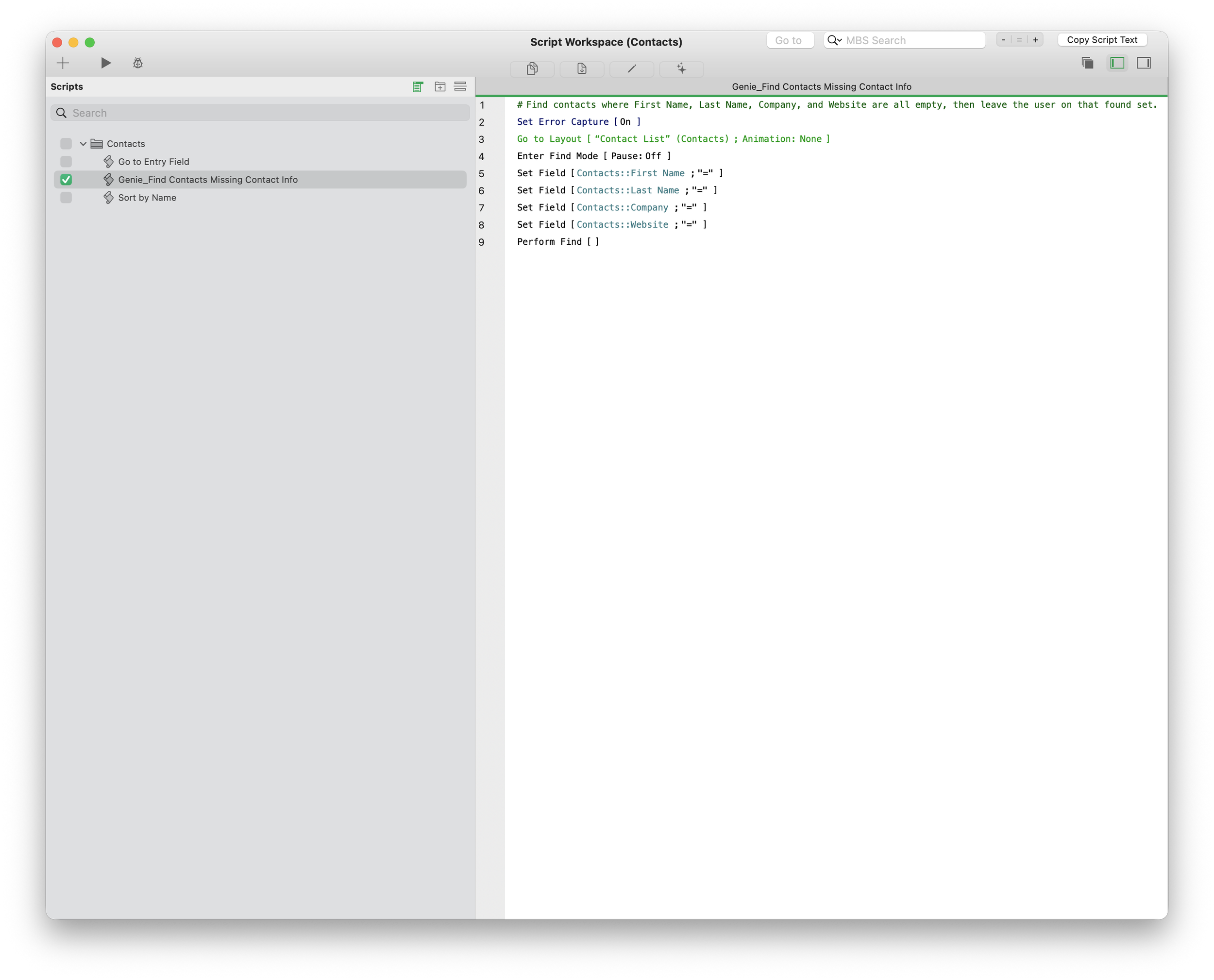Click line number 9 in the gutter
The image size is (1214, 980).
click(x=481, y=242)
